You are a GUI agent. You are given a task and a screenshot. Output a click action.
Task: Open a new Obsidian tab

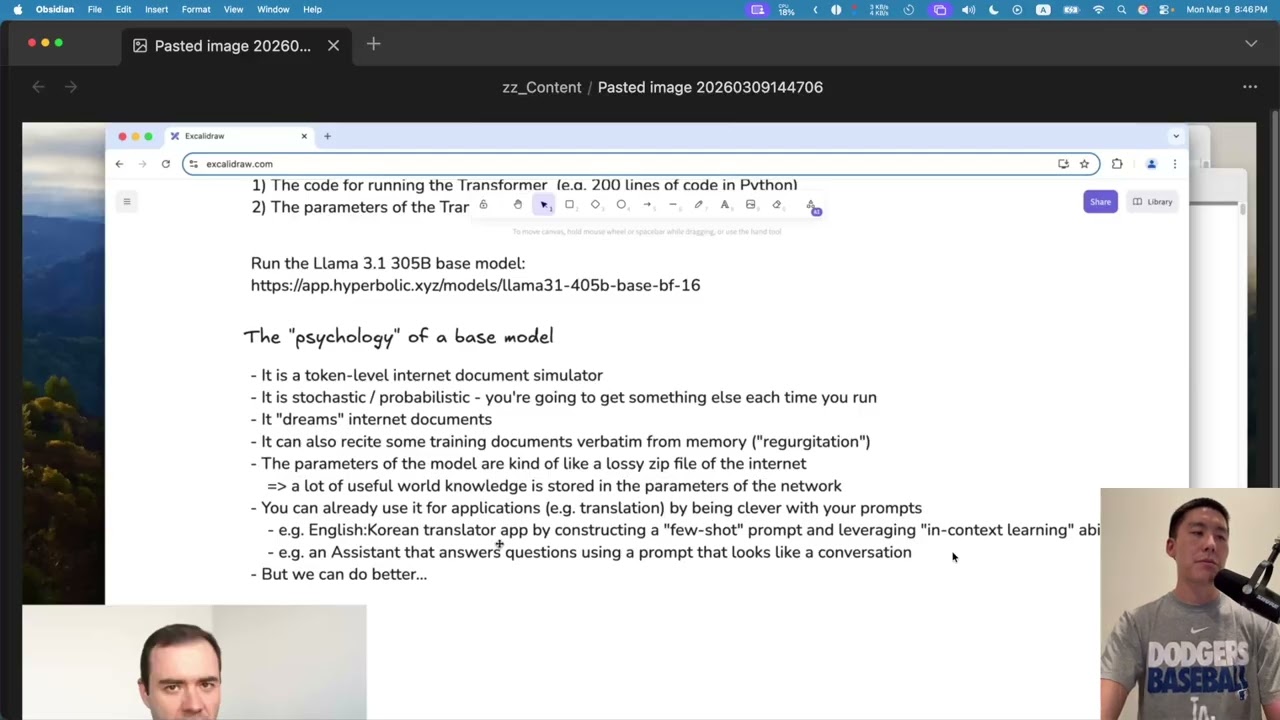[373, 44]
